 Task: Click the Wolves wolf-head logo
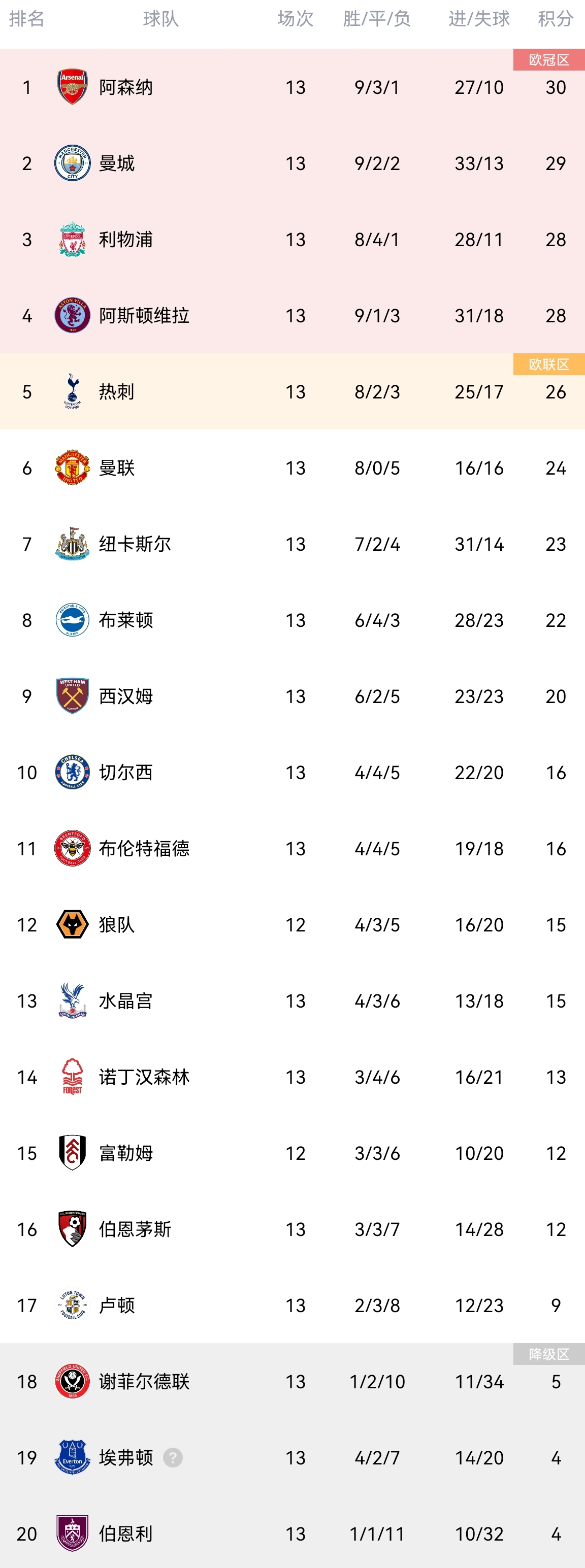73,925
